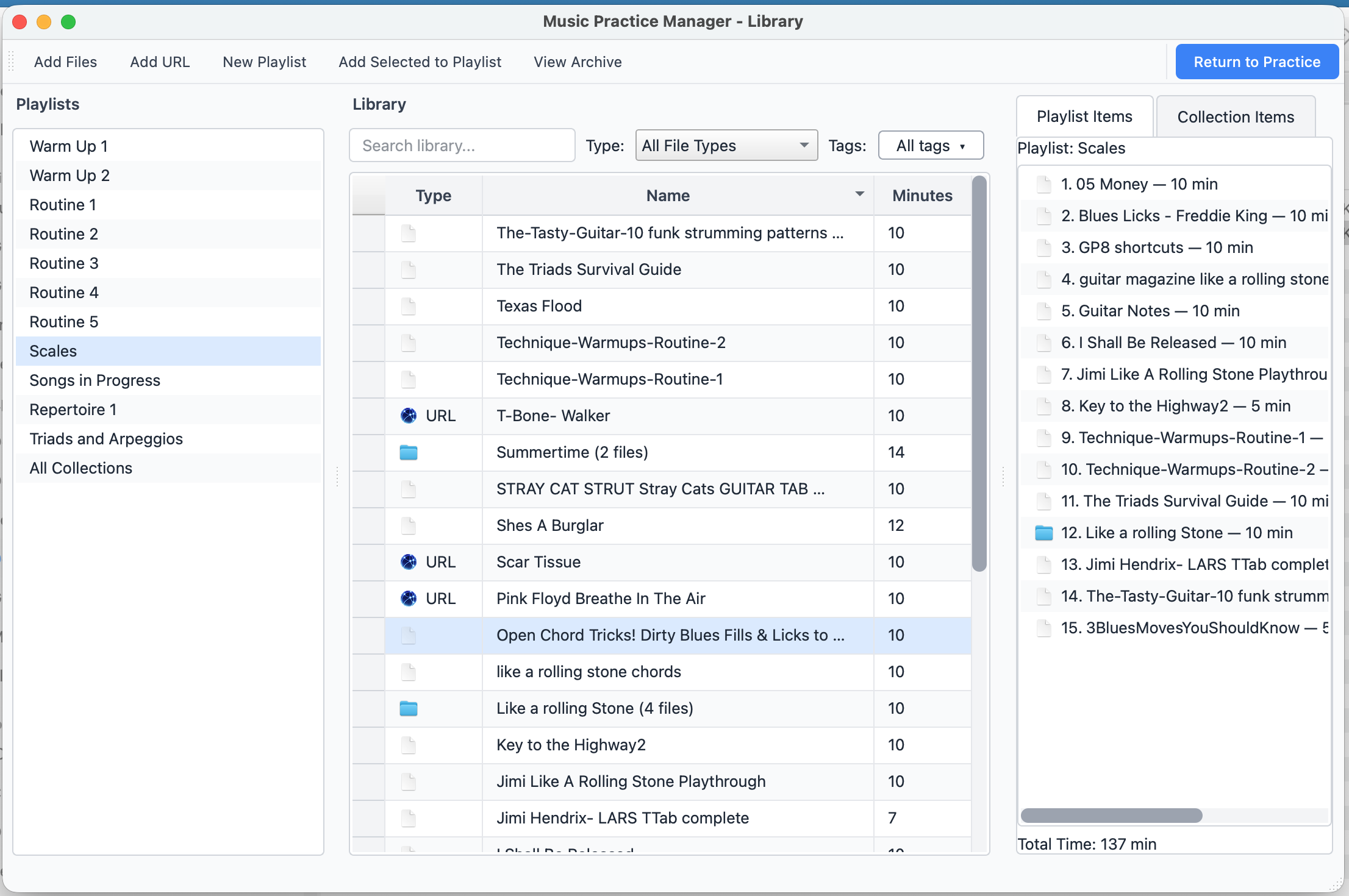Select the Warm Up 1 playlist
The width and height of the screenshot is (1349, 896).
[x=168, y=146]
